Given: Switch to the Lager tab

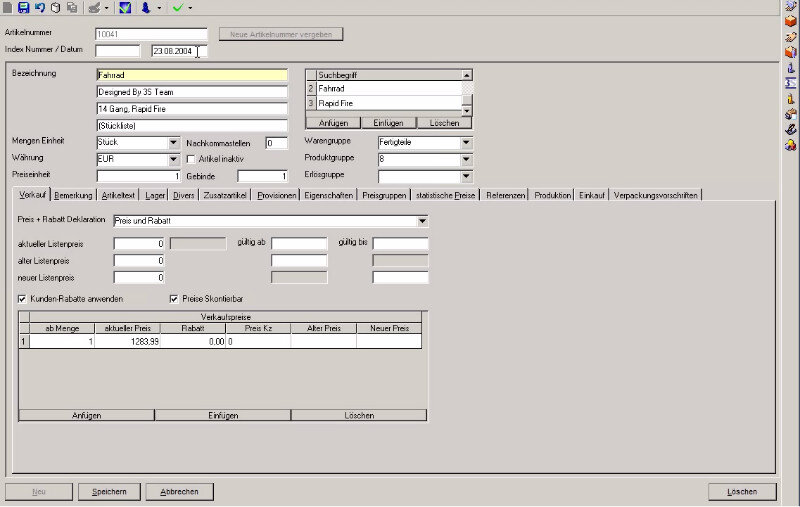Looking at the screenshot, I should (x=154, y=195).
